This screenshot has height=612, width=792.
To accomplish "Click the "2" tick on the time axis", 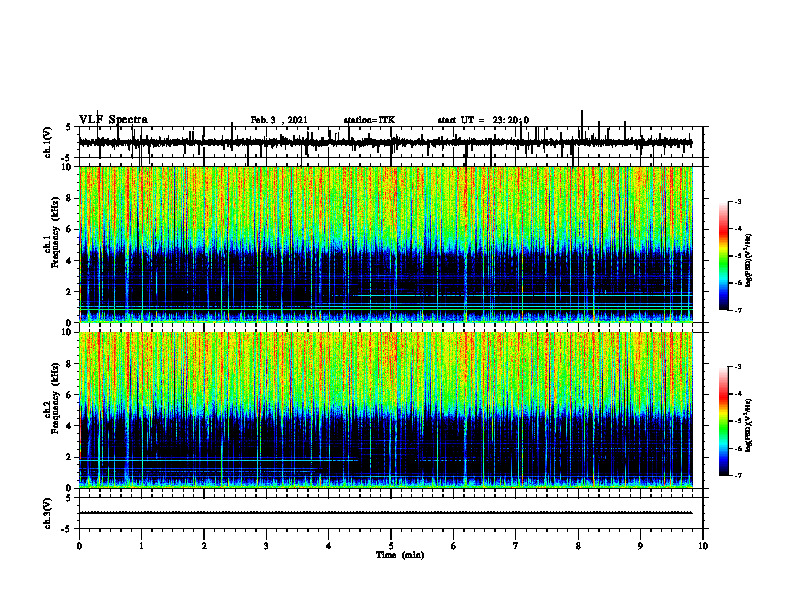I will 204,546.
